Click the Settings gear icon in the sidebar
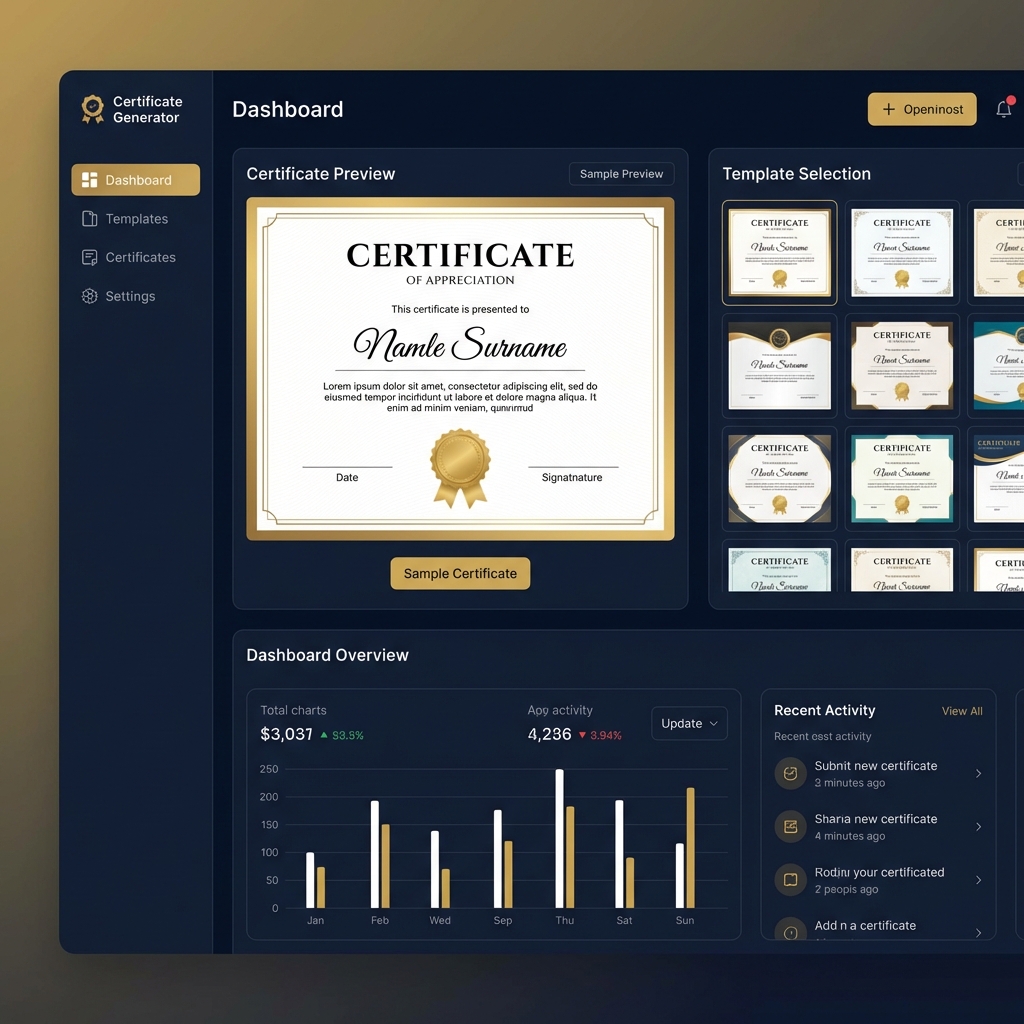The width and height of the screenshot is (1024, 1024). pos(89,296)
